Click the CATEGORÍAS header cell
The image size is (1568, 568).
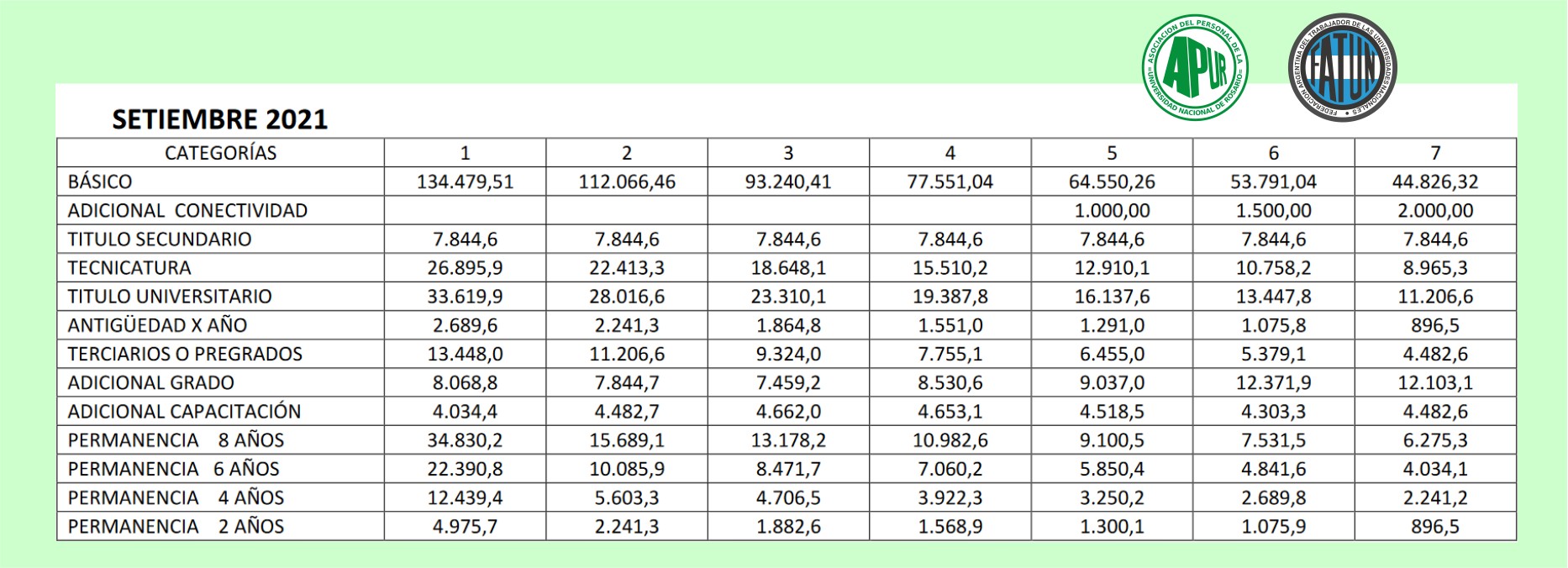point(220,153)
